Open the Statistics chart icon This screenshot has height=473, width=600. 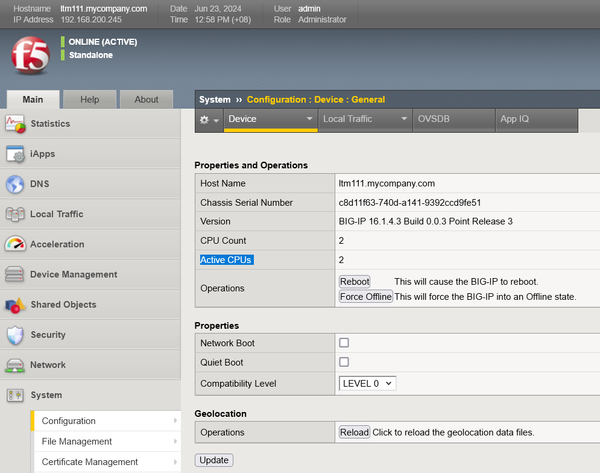[15, 124]
